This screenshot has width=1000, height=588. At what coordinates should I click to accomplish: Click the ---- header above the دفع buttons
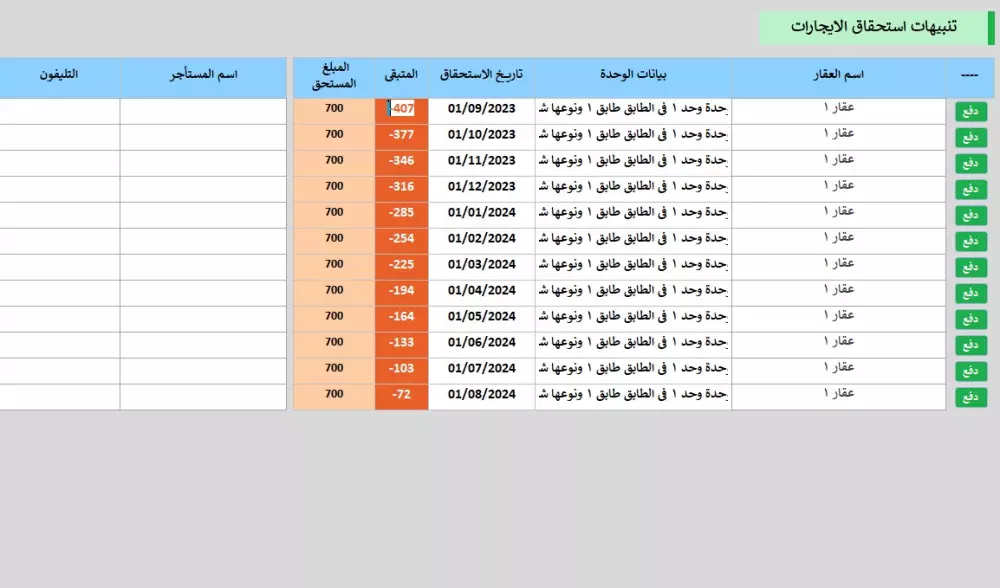click(970, 74)
